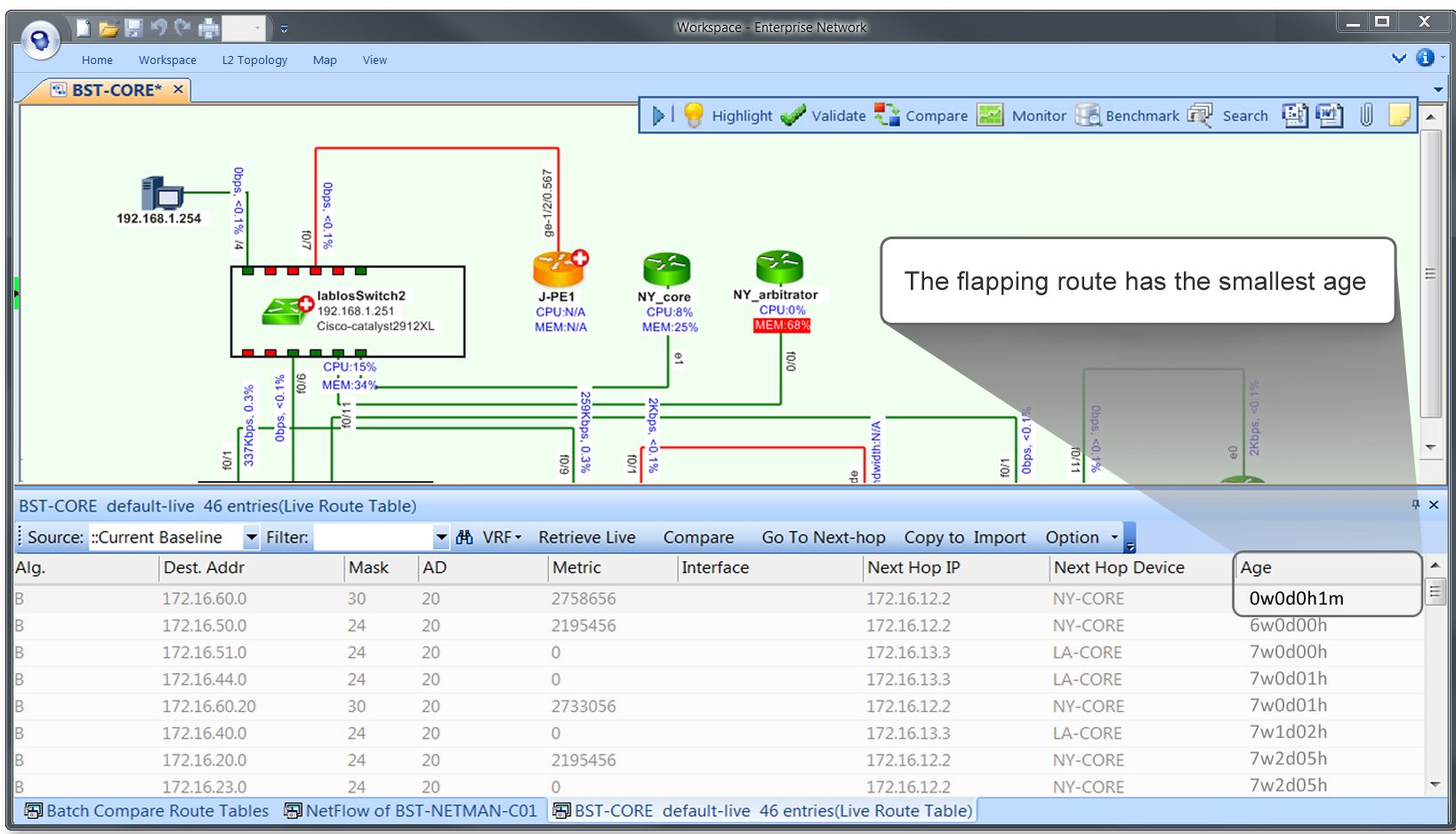1456x834 pixels.
Task: Collapse the ribbon with the chevron
Action: point(1399,59)
